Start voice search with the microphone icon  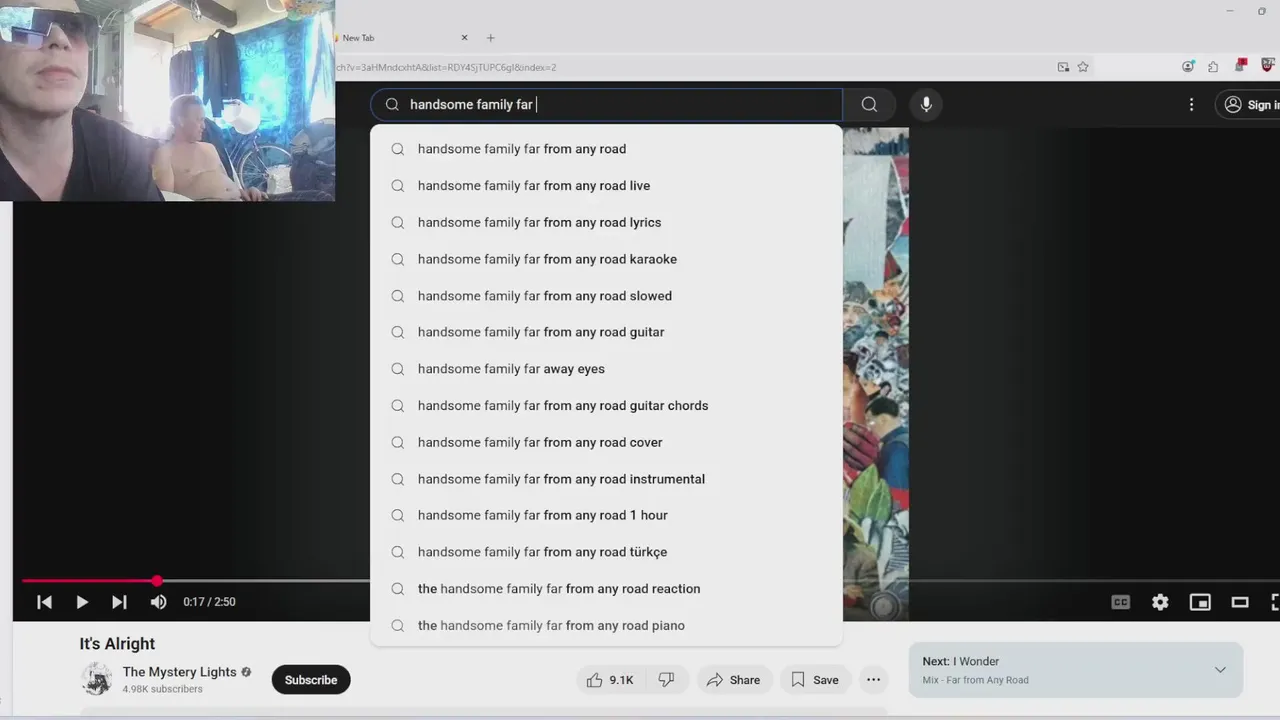926,104
